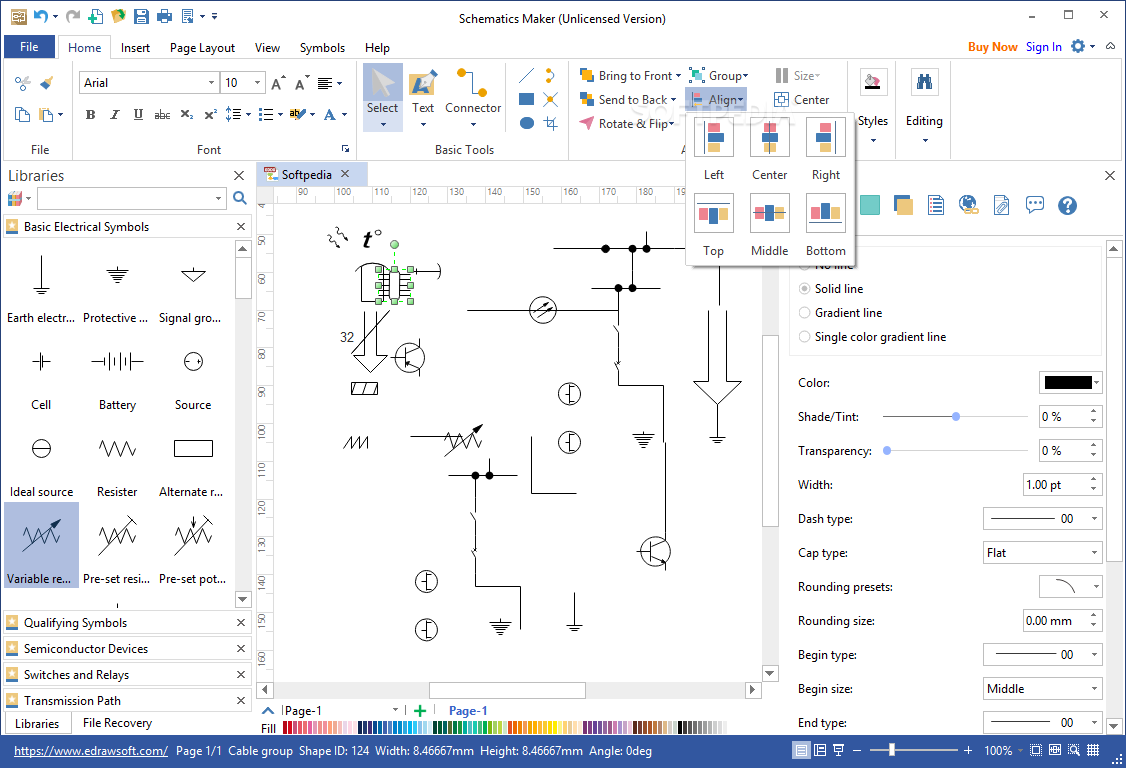This screenshot has height=768, width=1126.
Task: Choose Align Center option
Action: click(x=769, y=150)
